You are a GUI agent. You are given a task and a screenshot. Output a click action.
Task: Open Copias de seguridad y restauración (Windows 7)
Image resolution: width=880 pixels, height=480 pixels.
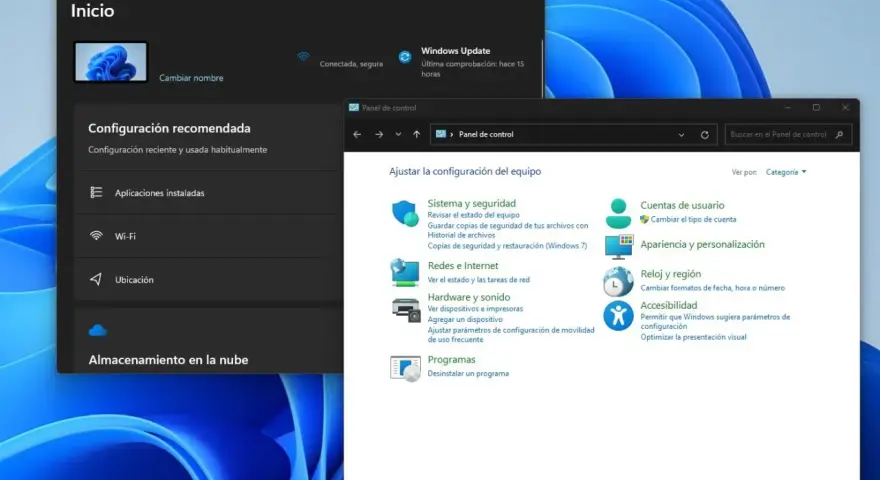point(507,246)
